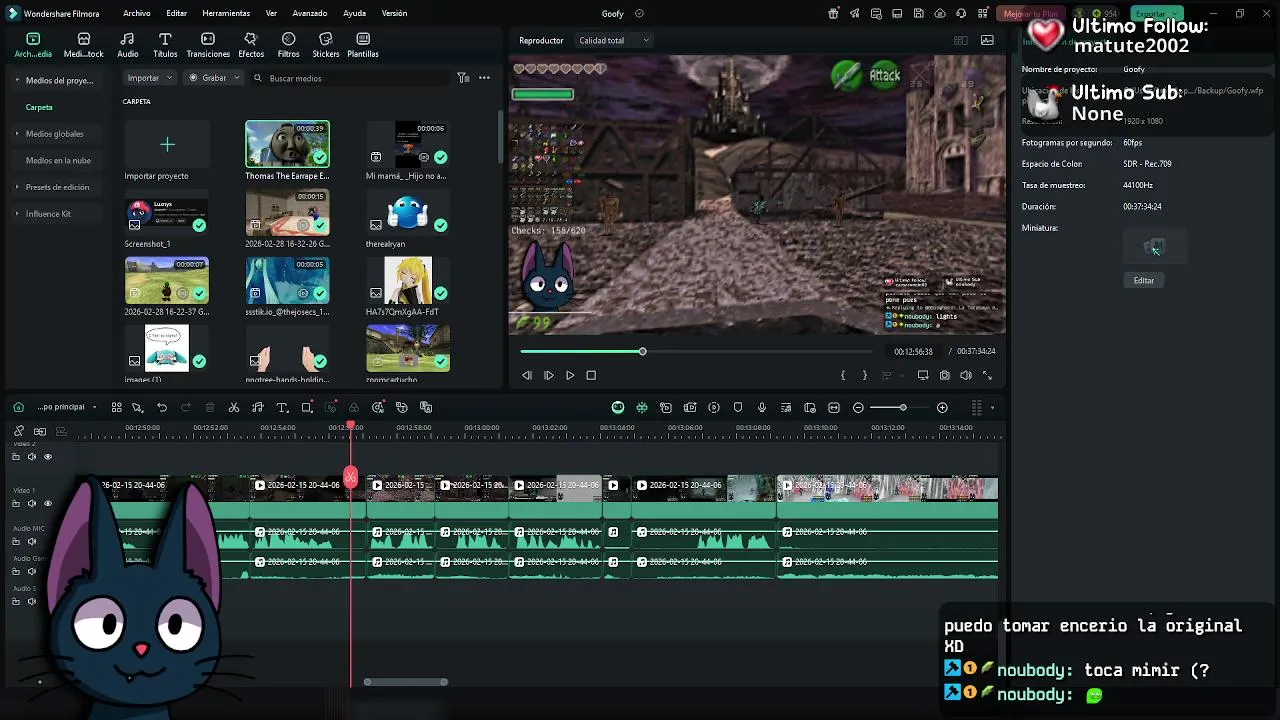Expand Presets de edición section
The image size is (1280, 720).
(17, 187)
